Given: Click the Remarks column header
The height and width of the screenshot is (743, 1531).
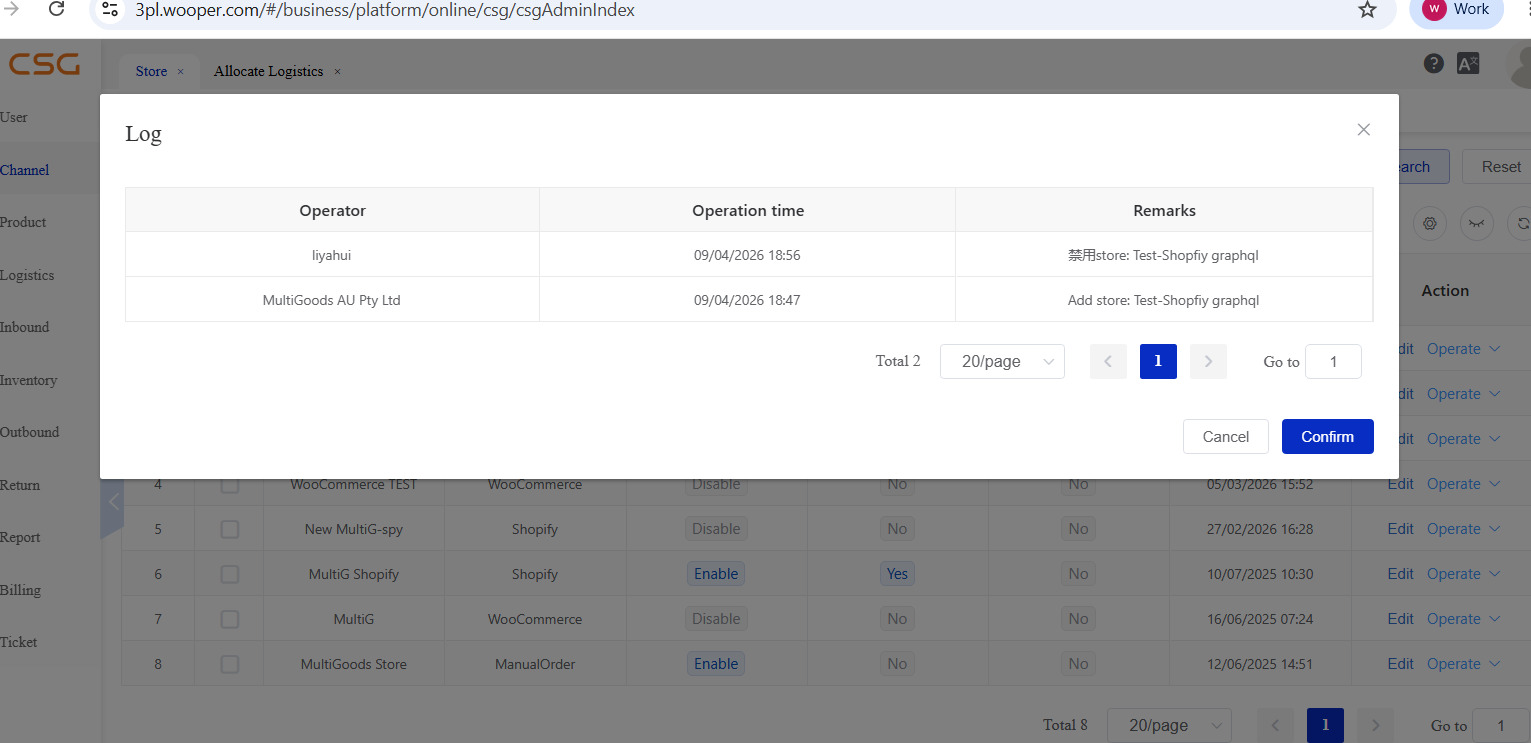Looking at the screenshot, I should [x=1164, y=210].
